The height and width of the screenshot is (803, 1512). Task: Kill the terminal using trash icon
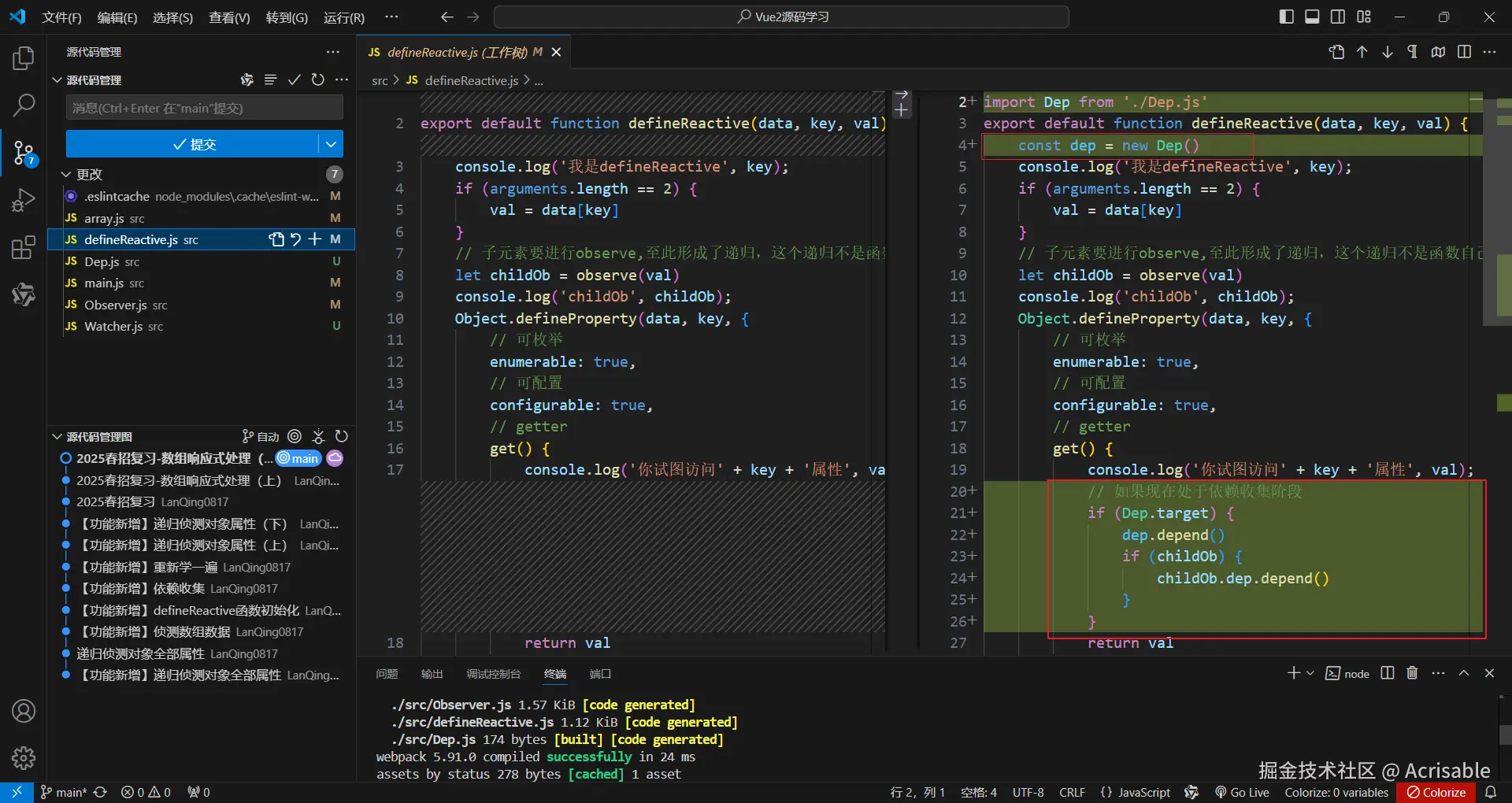click(x=1412, y=673)
